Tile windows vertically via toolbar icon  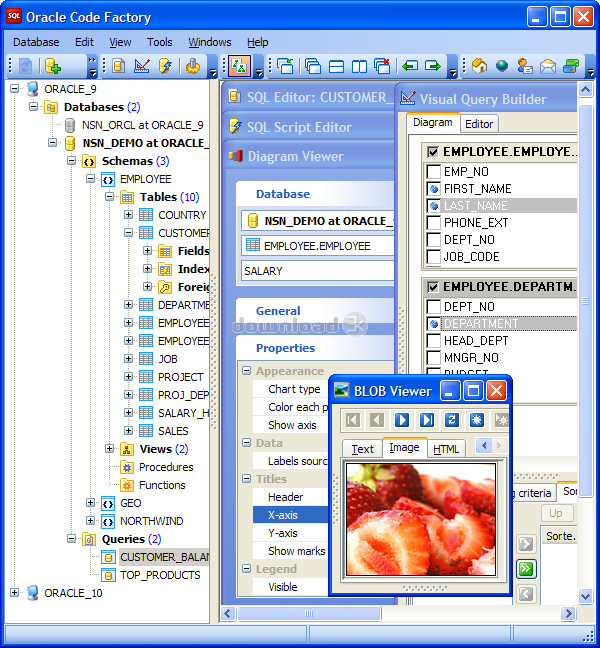coord(359,66)
